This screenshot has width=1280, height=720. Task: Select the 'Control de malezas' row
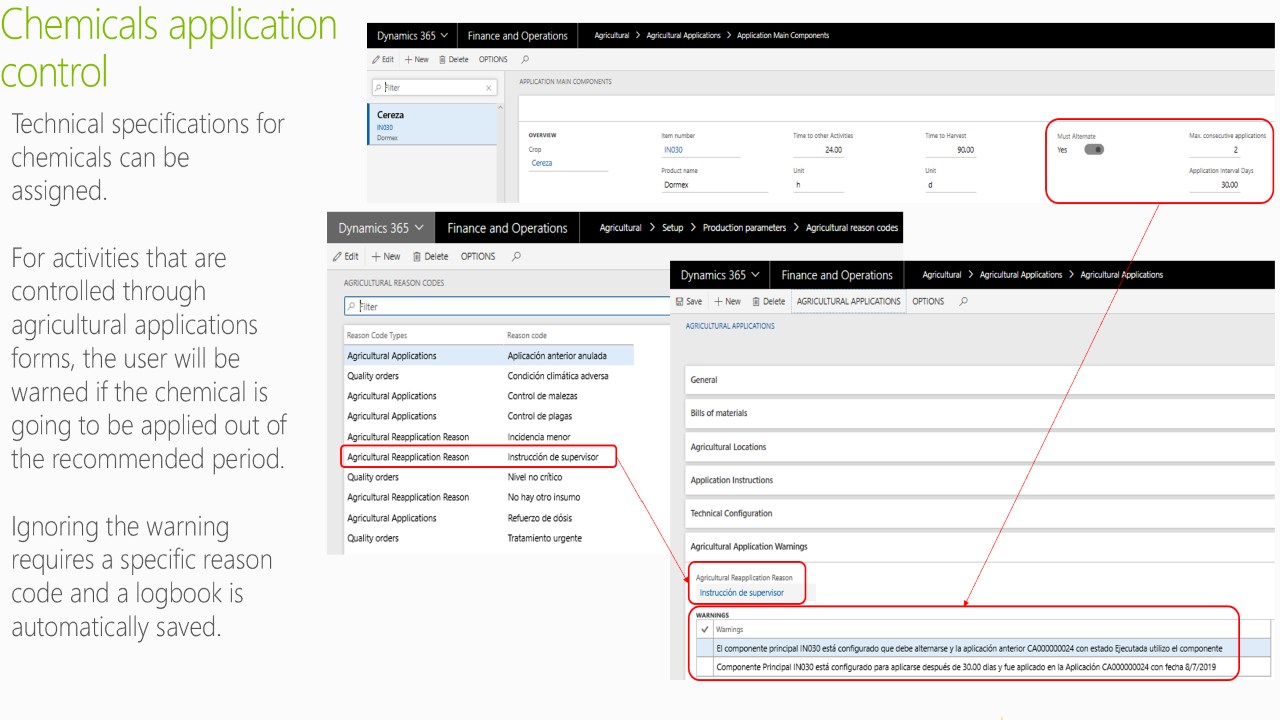point(490,396)
